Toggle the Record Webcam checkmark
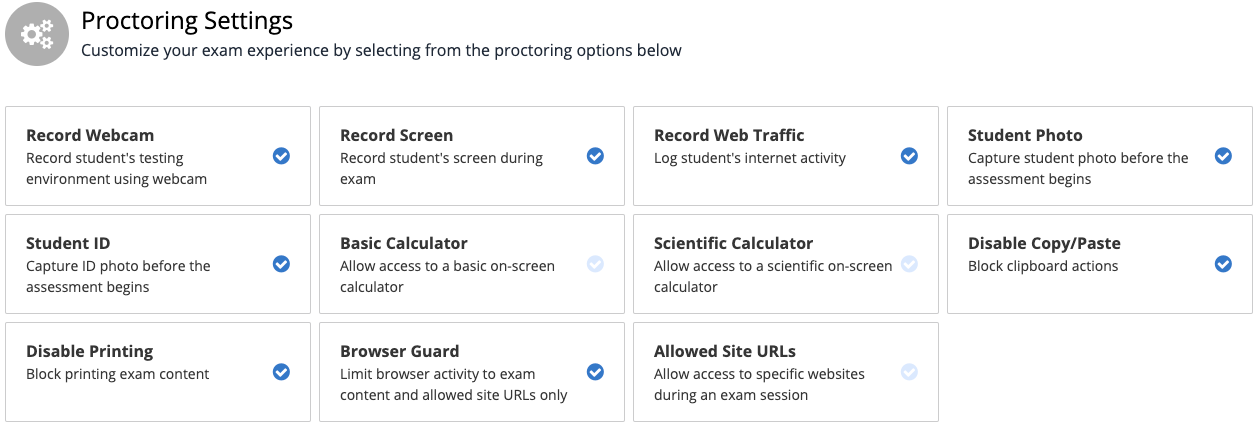The height and width of the screenshot is (428, 1254). (281, 156)
